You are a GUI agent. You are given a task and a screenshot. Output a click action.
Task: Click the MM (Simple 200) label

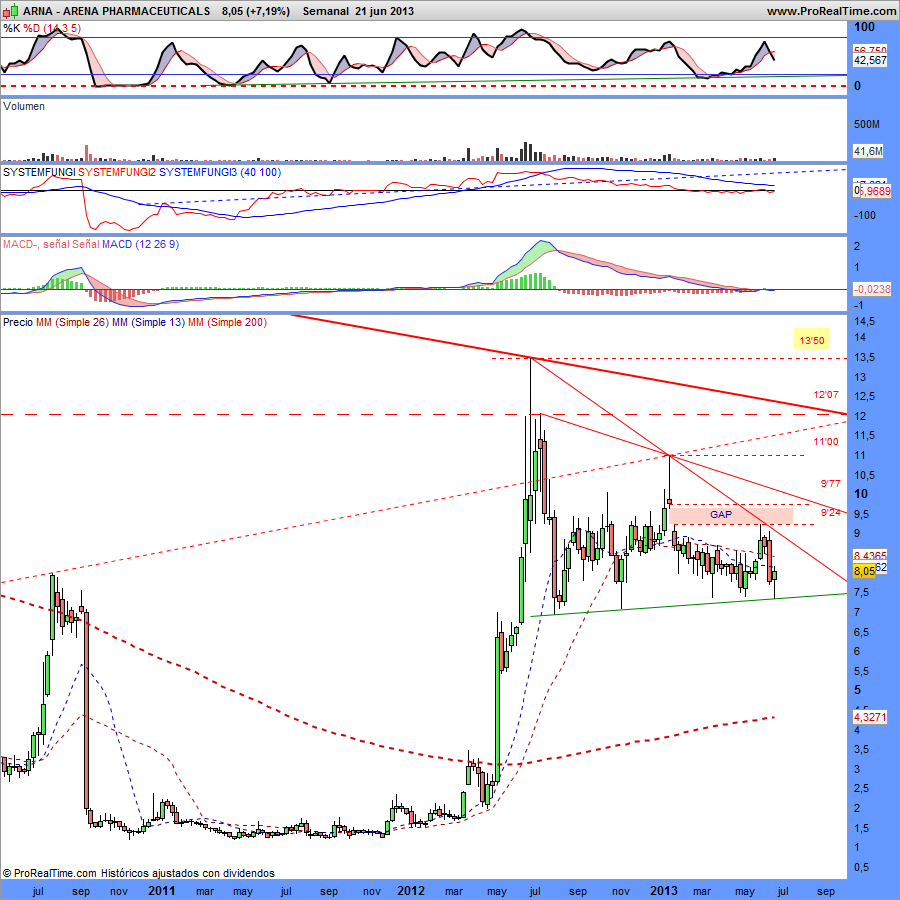click(x=227, y=323)
